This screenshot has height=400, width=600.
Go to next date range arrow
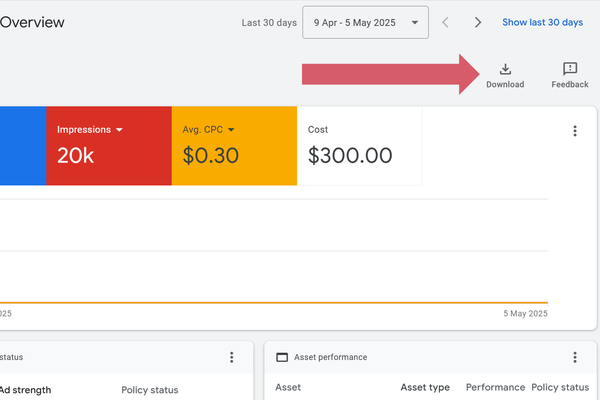click(x=478, y=22)
